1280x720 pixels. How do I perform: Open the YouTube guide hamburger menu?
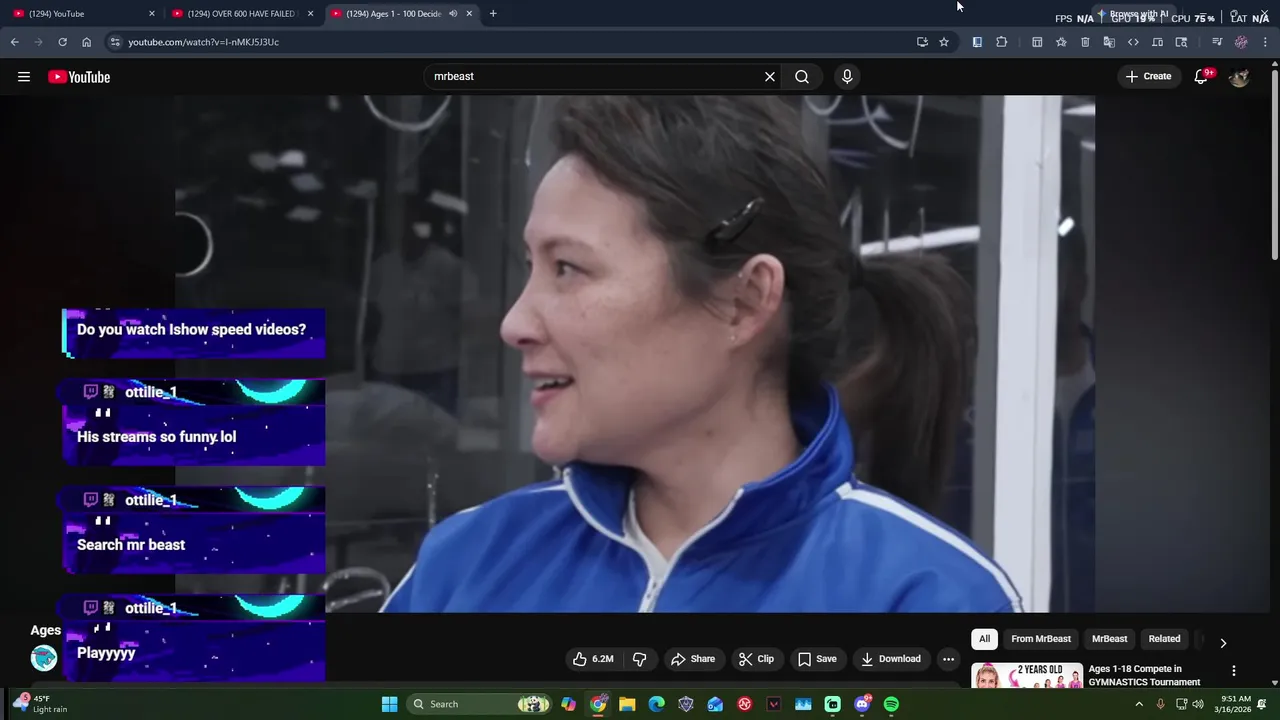click(x=24, y=77)
